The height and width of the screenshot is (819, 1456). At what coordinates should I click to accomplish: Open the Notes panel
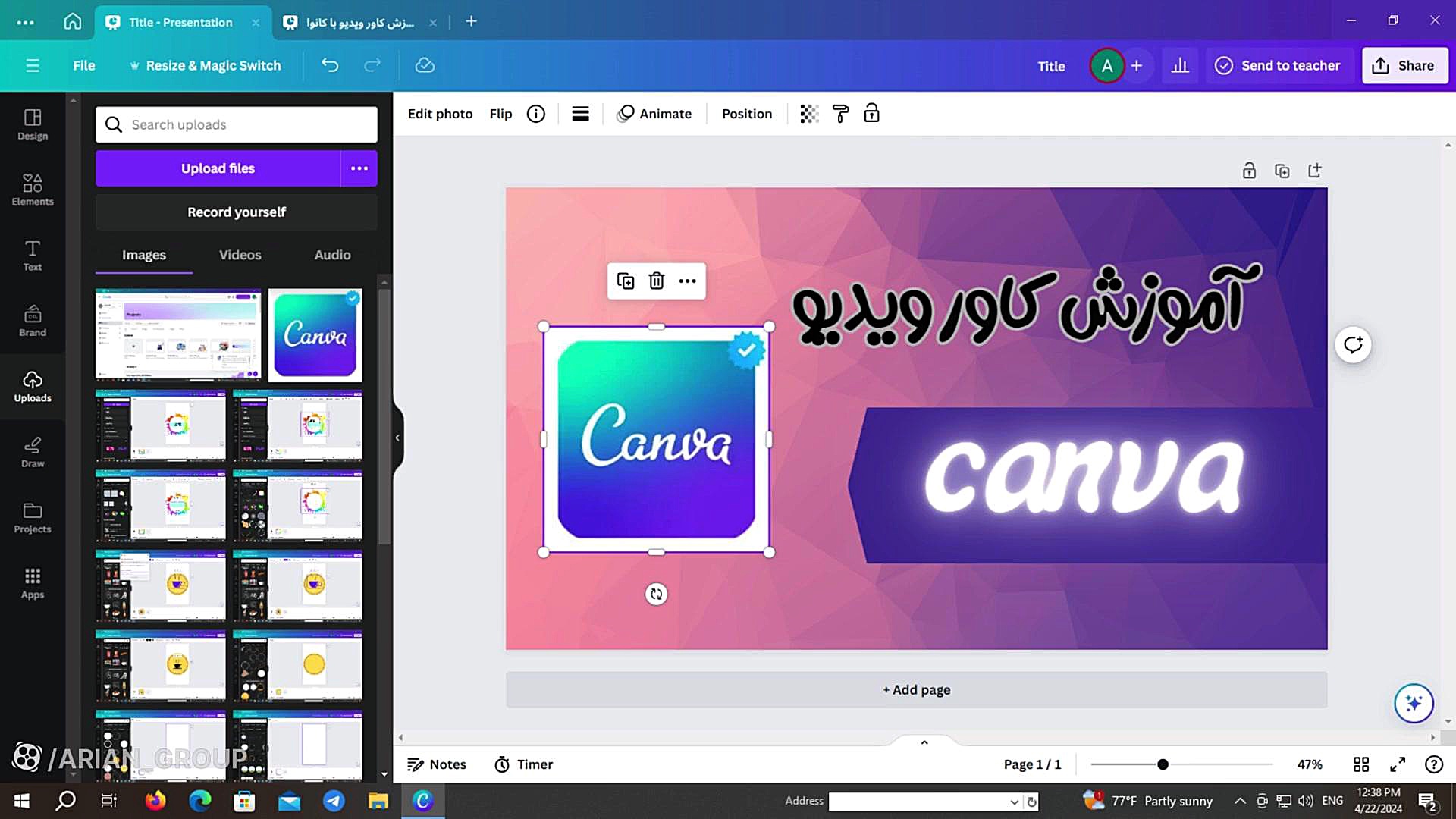pyautogui.click(x=437, y=764)
